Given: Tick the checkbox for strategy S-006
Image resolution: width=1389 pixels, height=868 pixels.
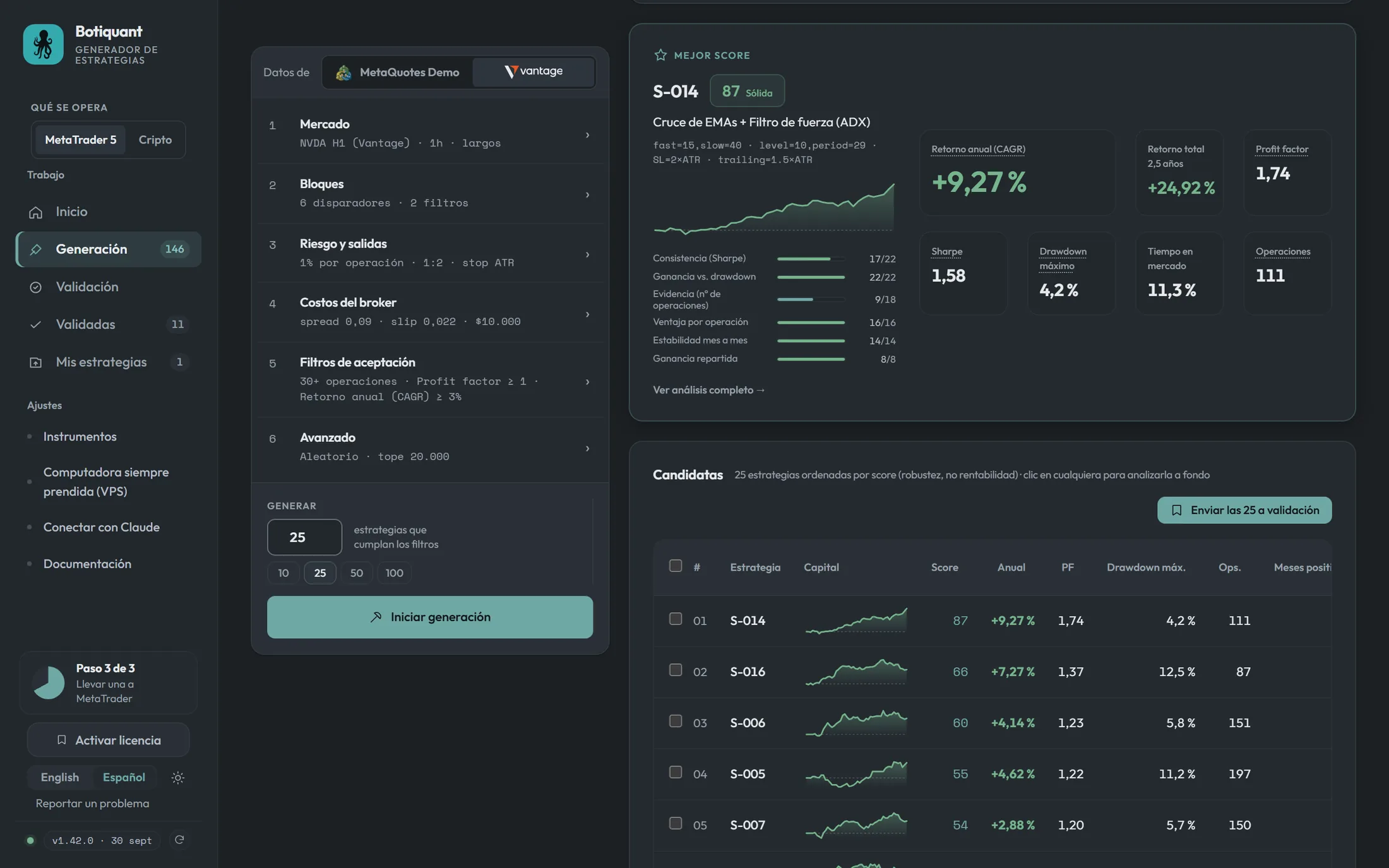Looking at the screenshot, I should pyautogui.click(x=675, y=722).
